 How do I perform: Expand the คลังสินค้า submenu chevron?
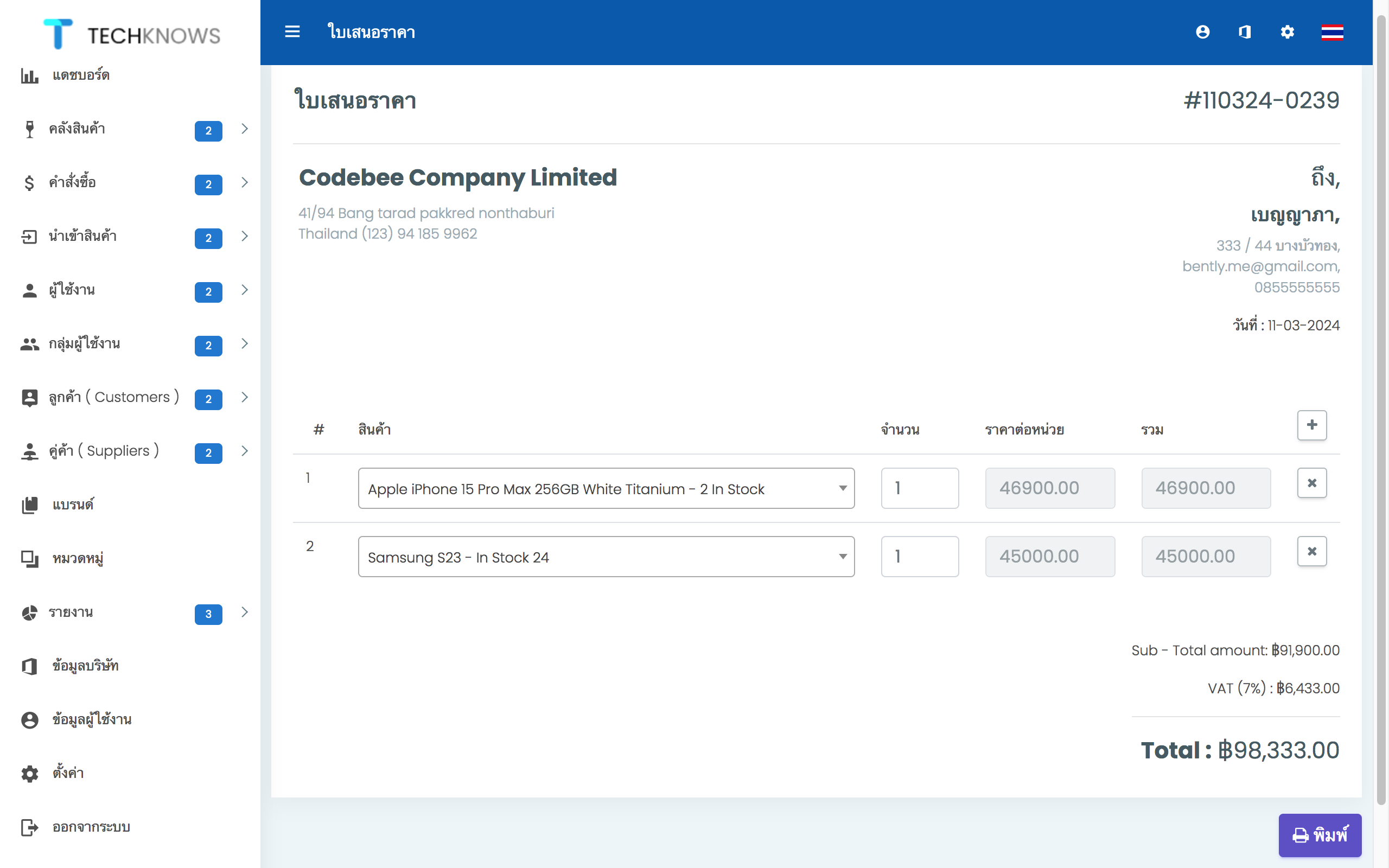[x=245, y=129]
